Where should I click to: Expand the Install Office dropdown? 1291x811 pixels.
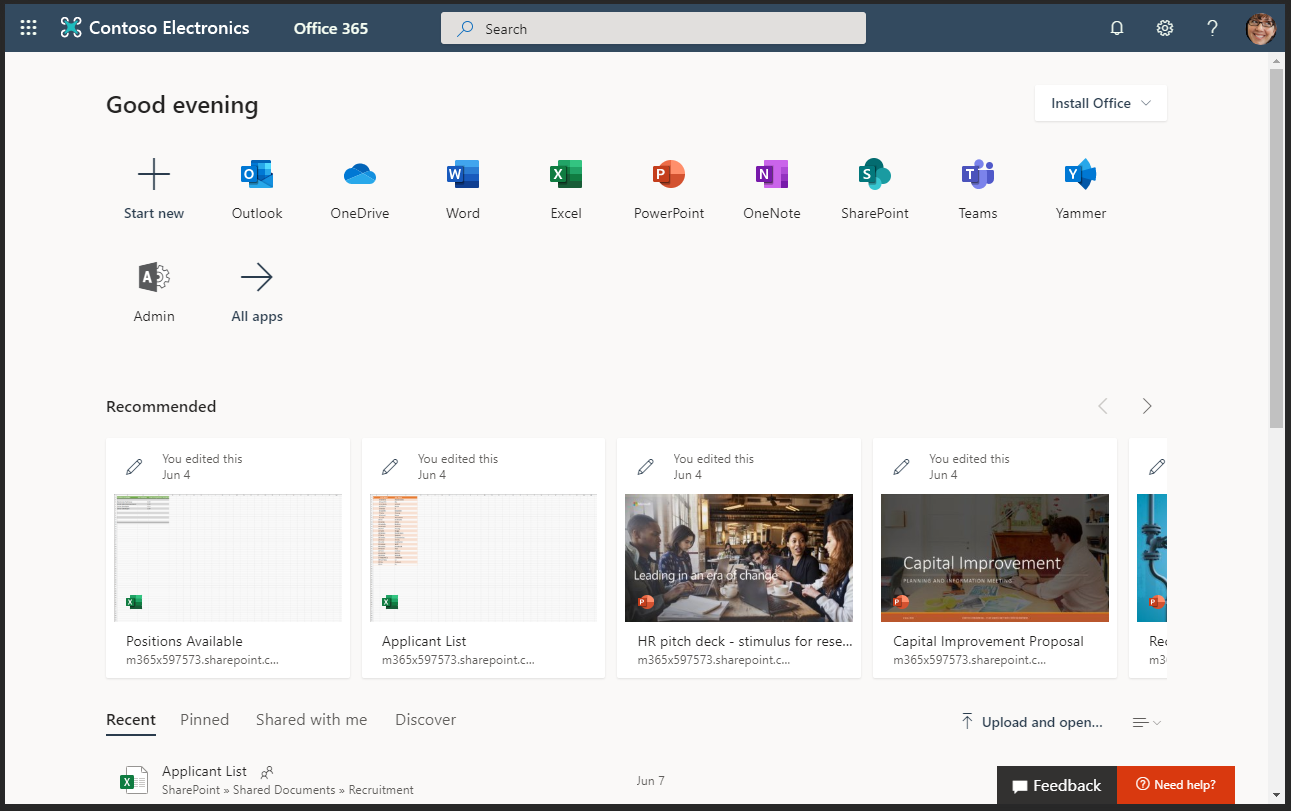[1101, 103]
